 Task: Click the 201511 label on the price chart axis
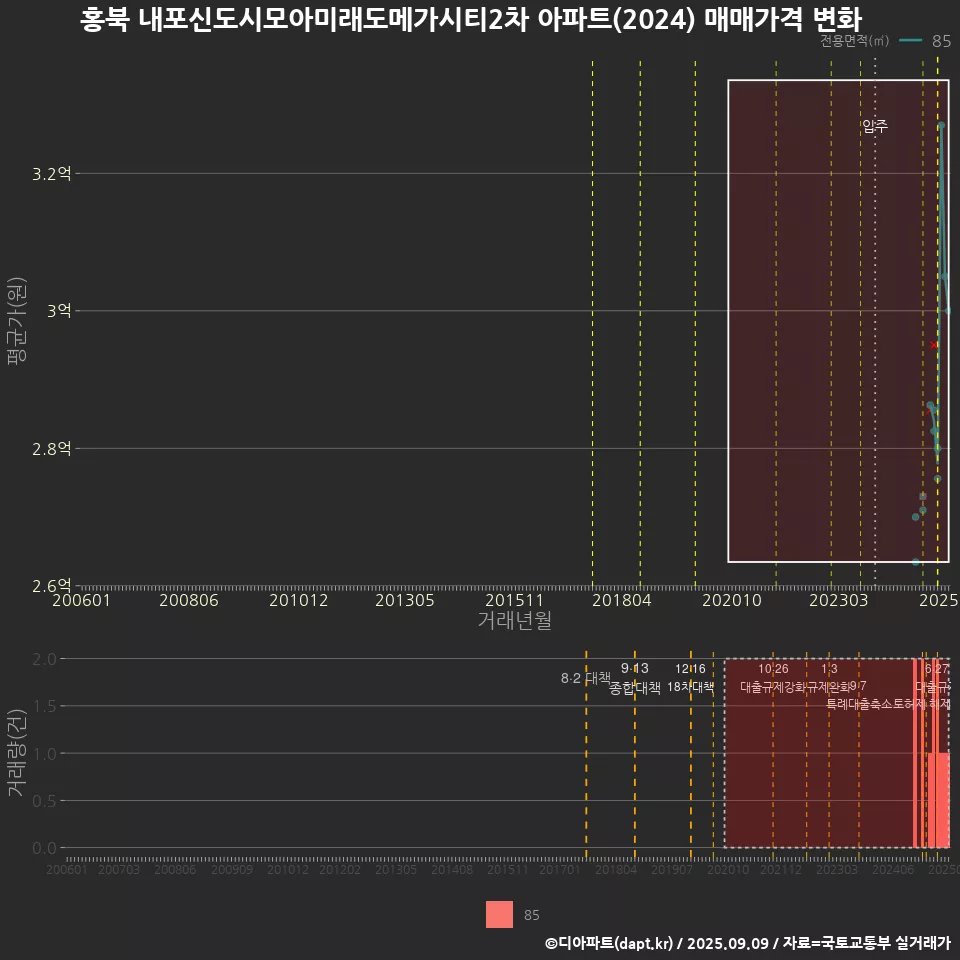pos(514,601)
